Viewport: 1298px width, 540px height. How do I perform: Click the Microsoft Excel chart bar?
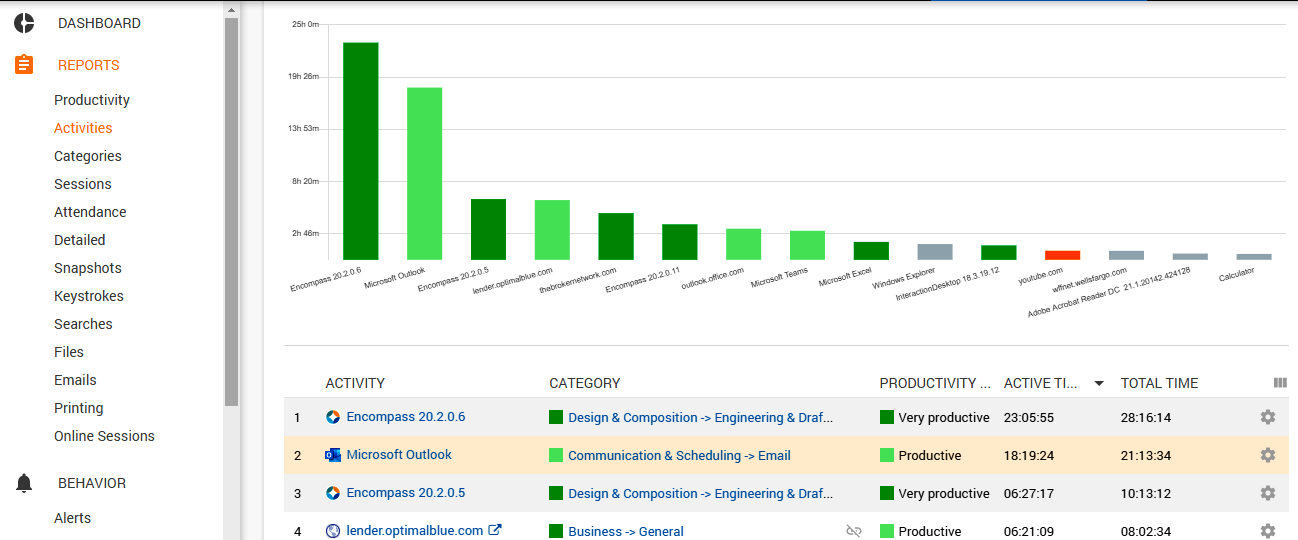871,251
